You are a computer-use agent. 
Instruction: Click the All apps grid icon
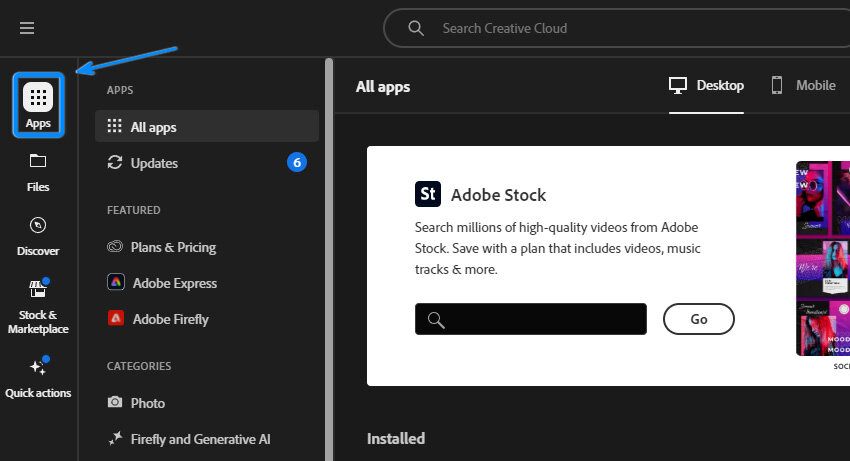pyautogui.click(x=114, y=126)
